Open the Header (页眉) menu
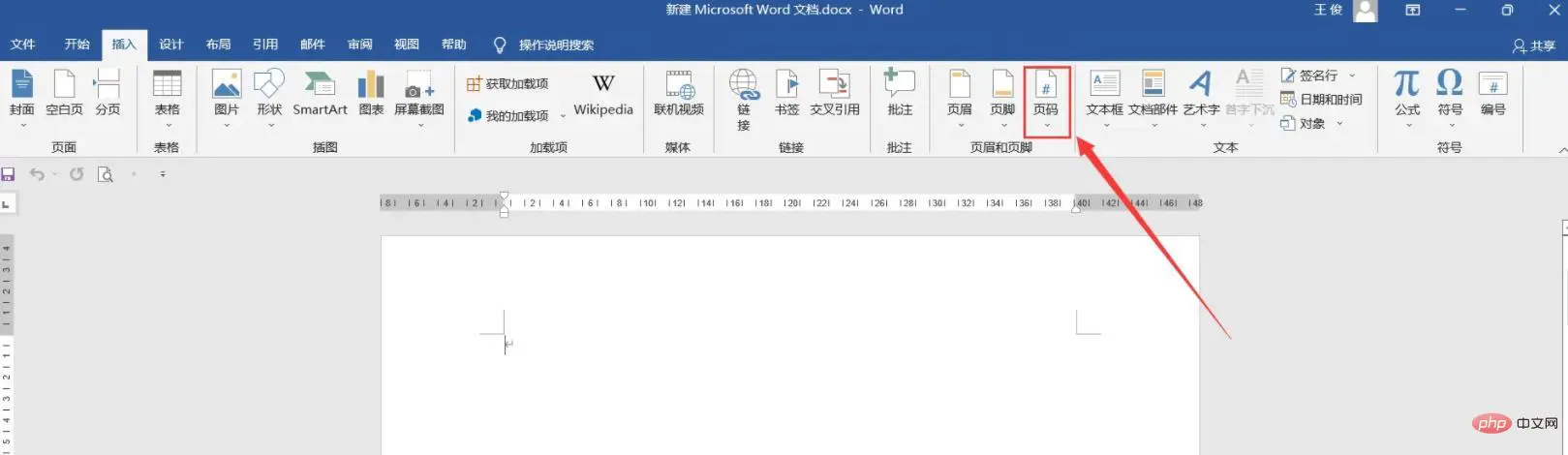The image size is (1568, 455). 960,98
